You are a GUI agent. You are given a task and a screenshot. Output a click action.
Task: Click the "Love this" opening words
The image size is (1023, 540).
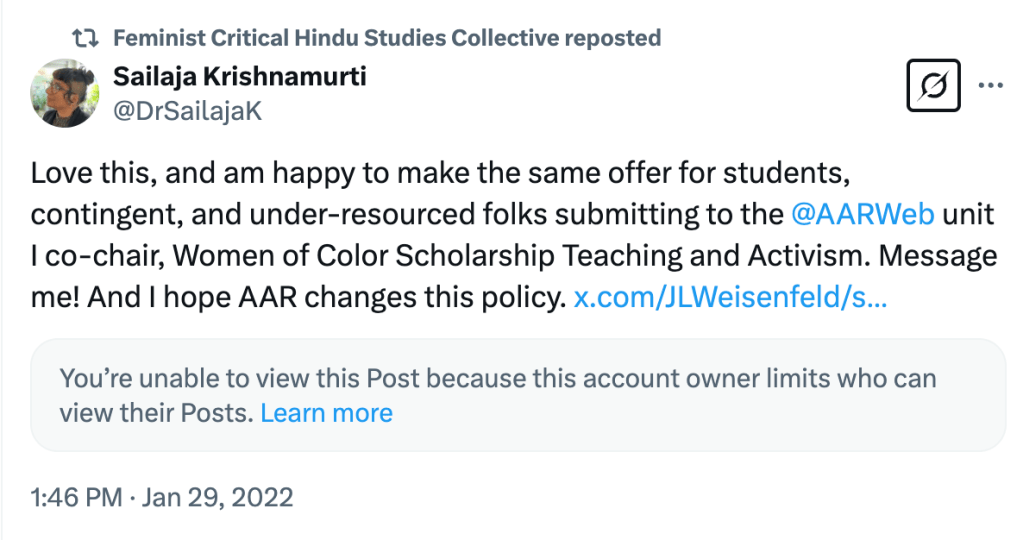click(x=85, y=172)
